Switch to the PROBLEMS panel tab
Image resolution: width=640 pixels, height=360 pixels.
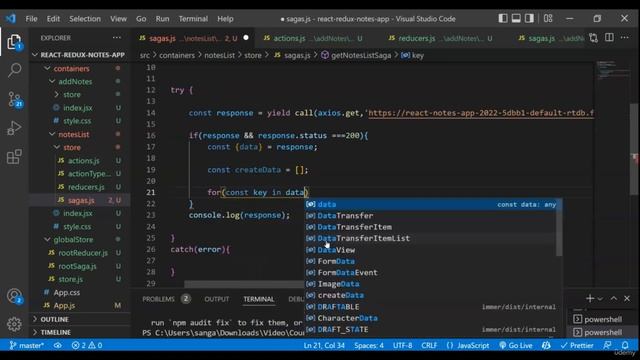point(158,299)
